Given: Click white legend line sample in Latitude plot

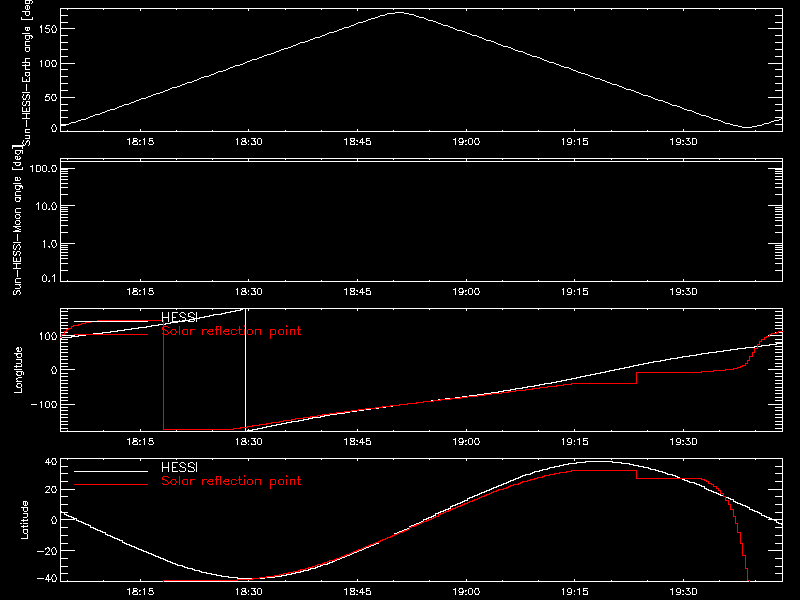Looking at the screenshot, I should (111, 471).
